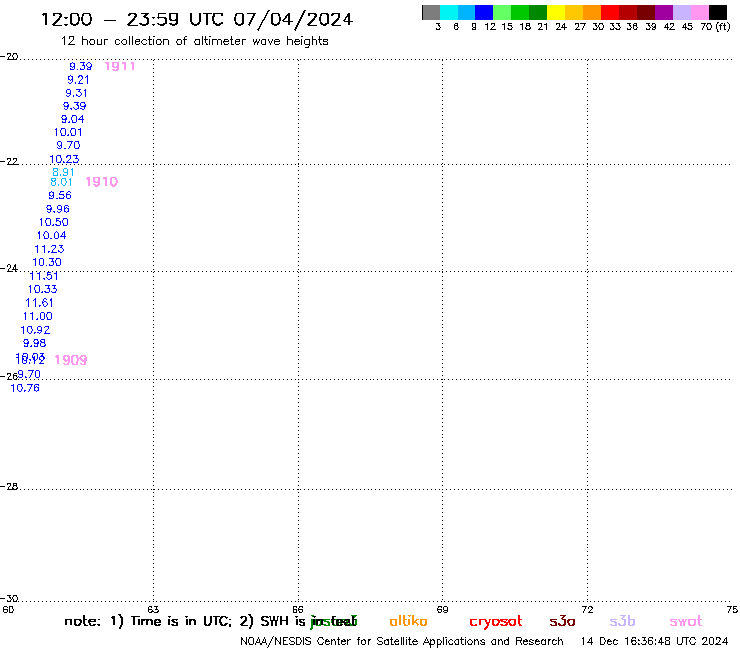The height and width of the screenshot is (650, 740).
Task: Click the latitude axis label -30
Action: (9, 599)
